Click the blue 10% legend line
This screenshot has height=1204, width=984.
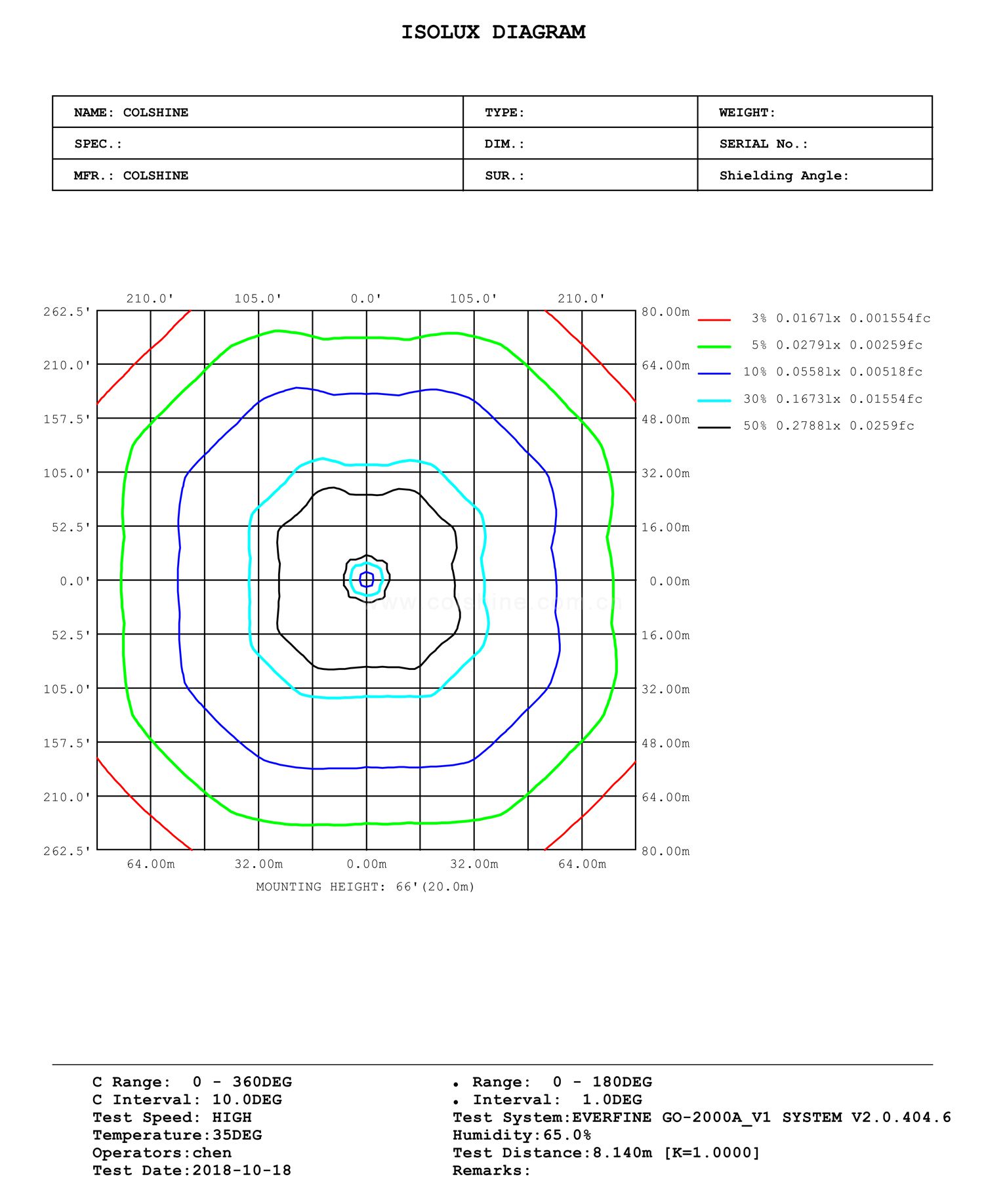714,373
